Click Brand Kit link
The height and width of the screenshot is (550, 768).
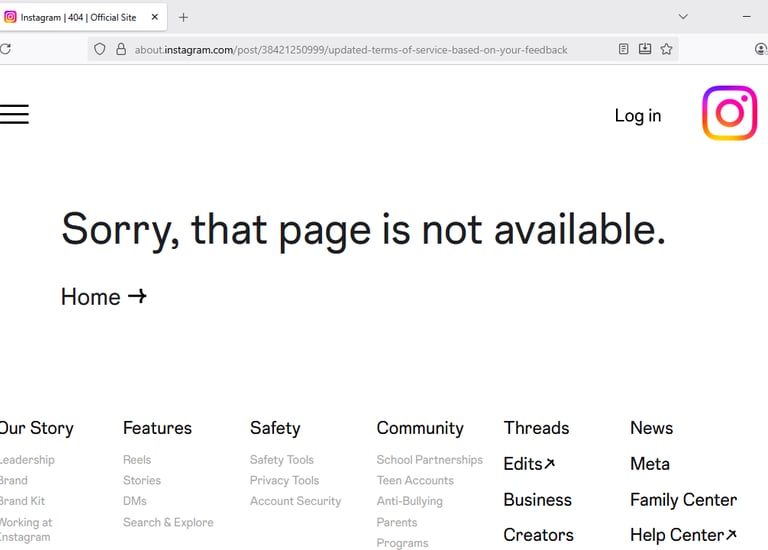tap(22, 501)
